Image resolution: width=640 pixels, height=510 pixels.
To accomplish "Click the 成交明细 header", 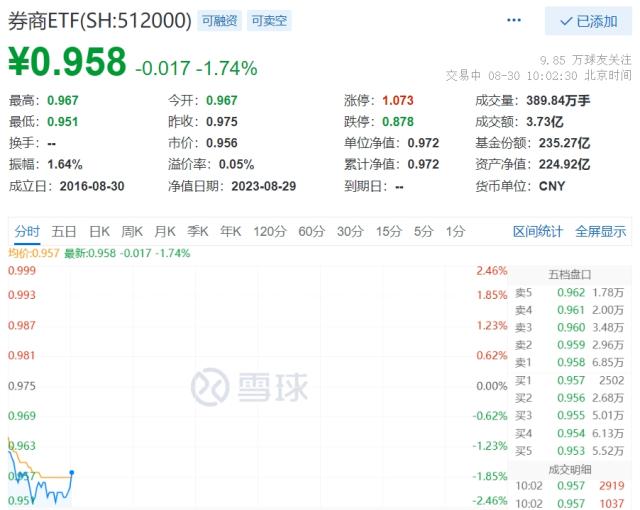I will 569,469.
